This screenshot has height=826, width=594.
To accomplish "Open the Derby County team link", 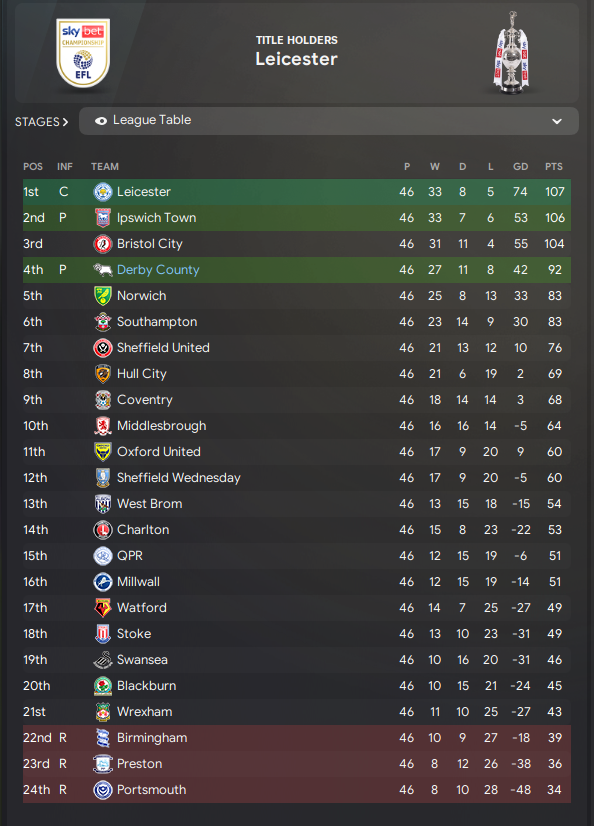I will click(x=158, y=270).
